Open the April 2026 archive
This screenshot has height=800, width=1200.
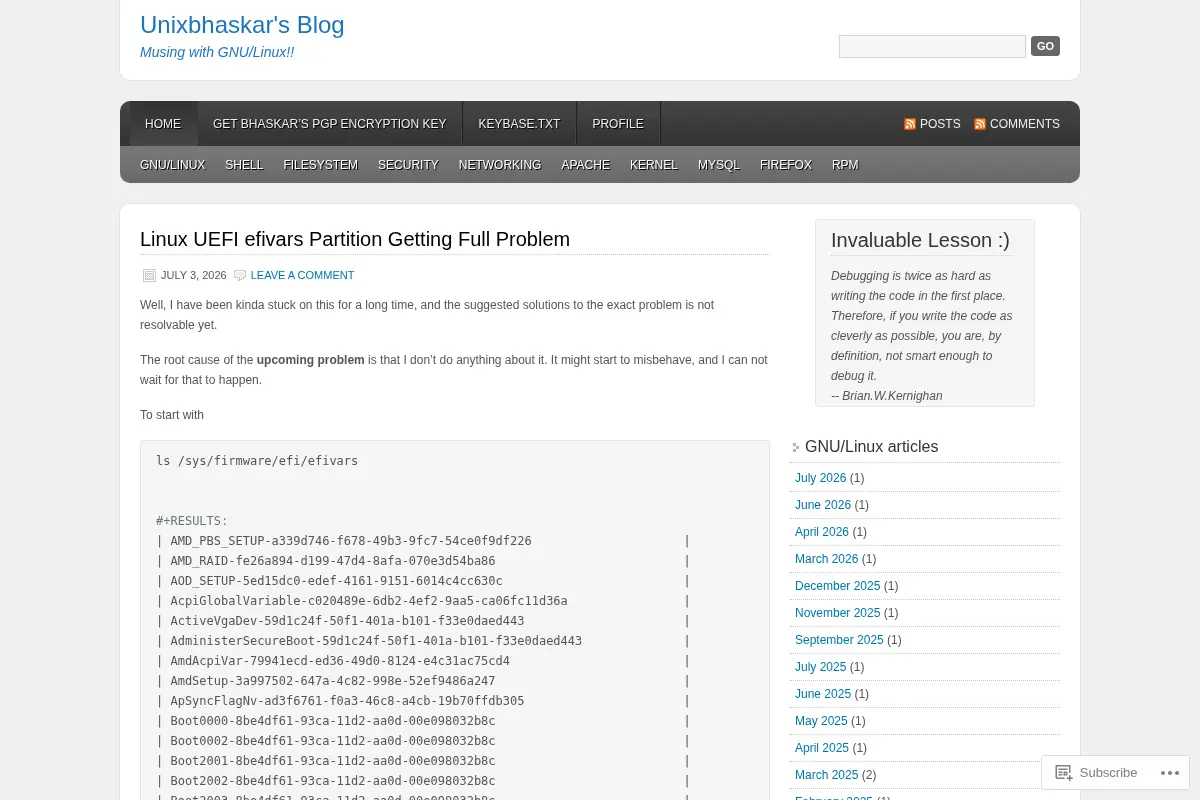pos(822,532)
